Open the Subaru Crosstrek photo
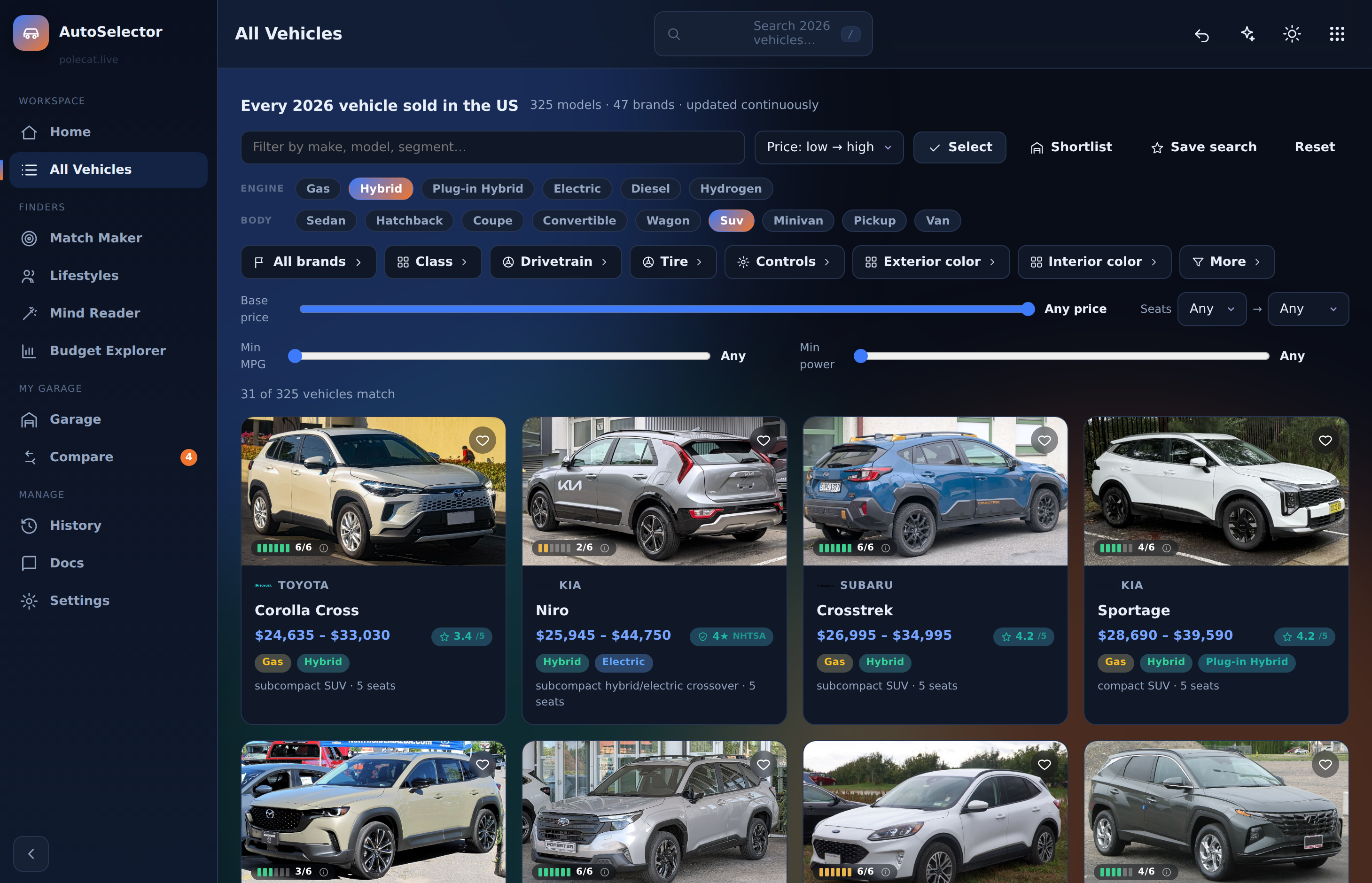Viewport: 1372px width, 883px height. [935, 491]
